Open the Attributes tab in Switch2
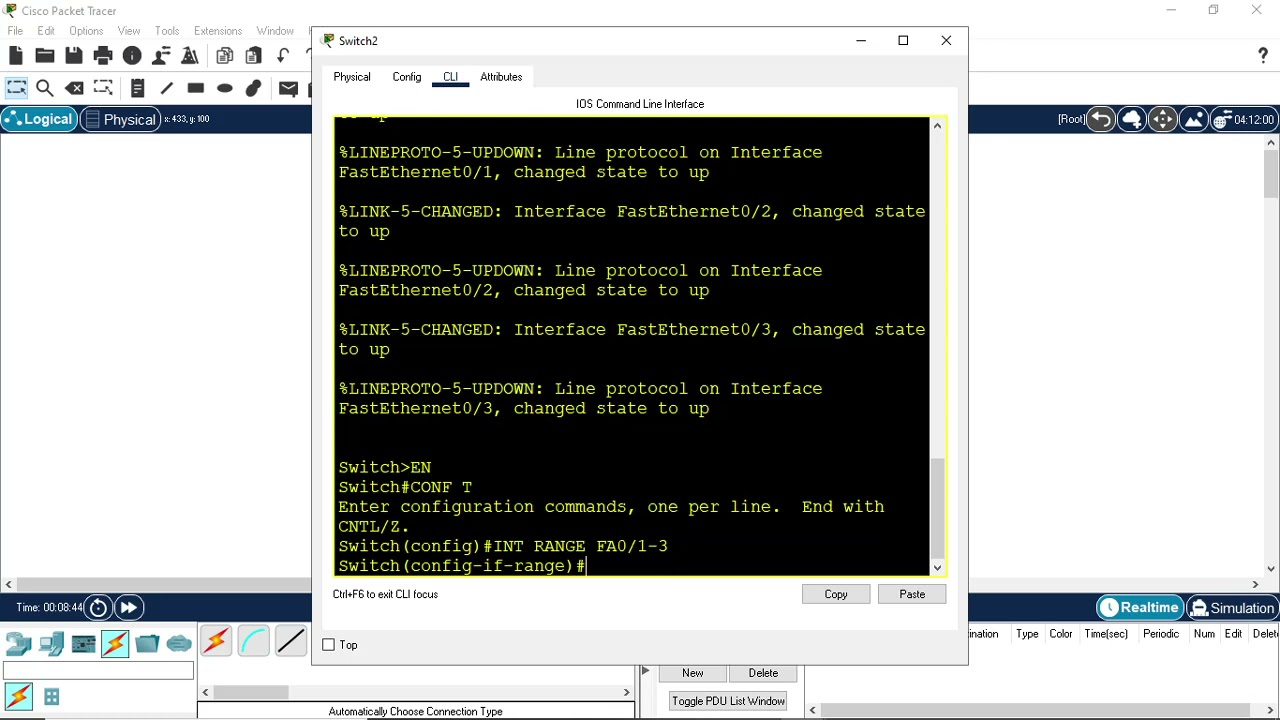 coord(501,77)
